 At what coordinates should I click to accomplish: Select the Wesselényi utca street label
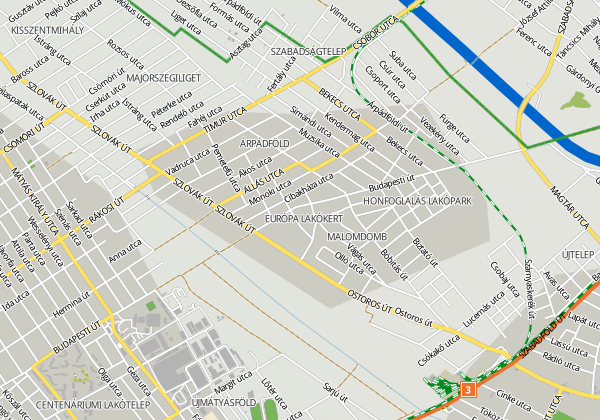(x=46, y=242)
